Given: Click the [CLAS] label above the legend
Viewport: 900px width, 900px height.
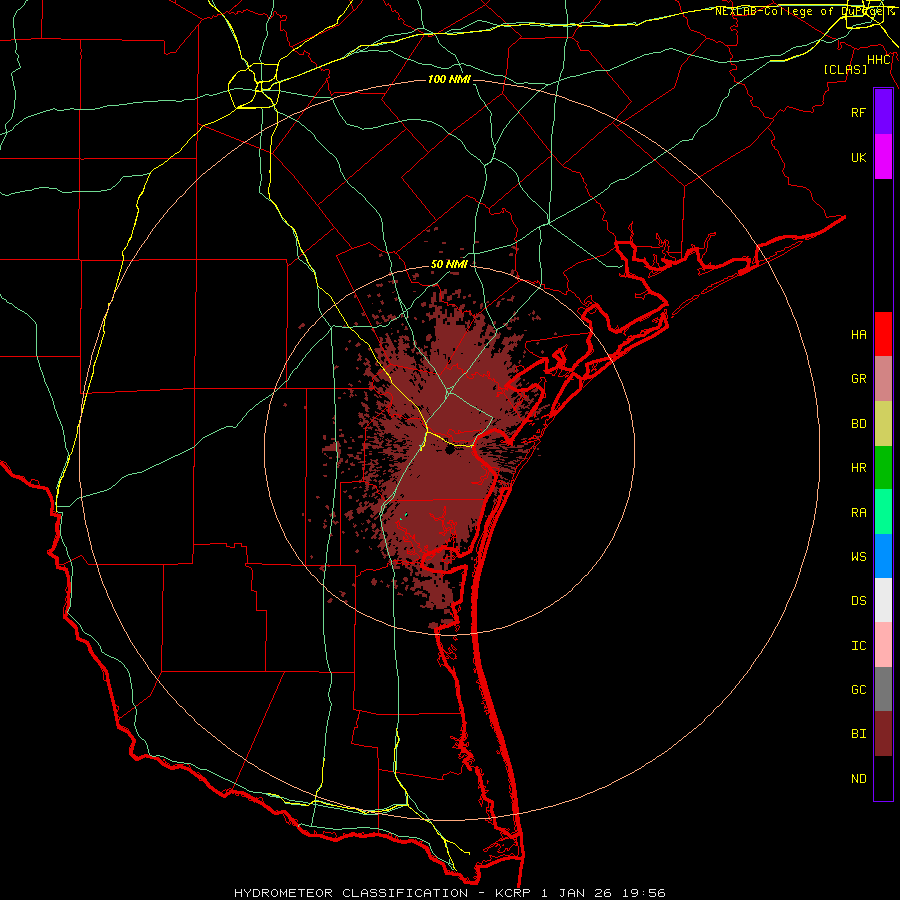Looking at the screenshot, I should click(x=845, y=69).
